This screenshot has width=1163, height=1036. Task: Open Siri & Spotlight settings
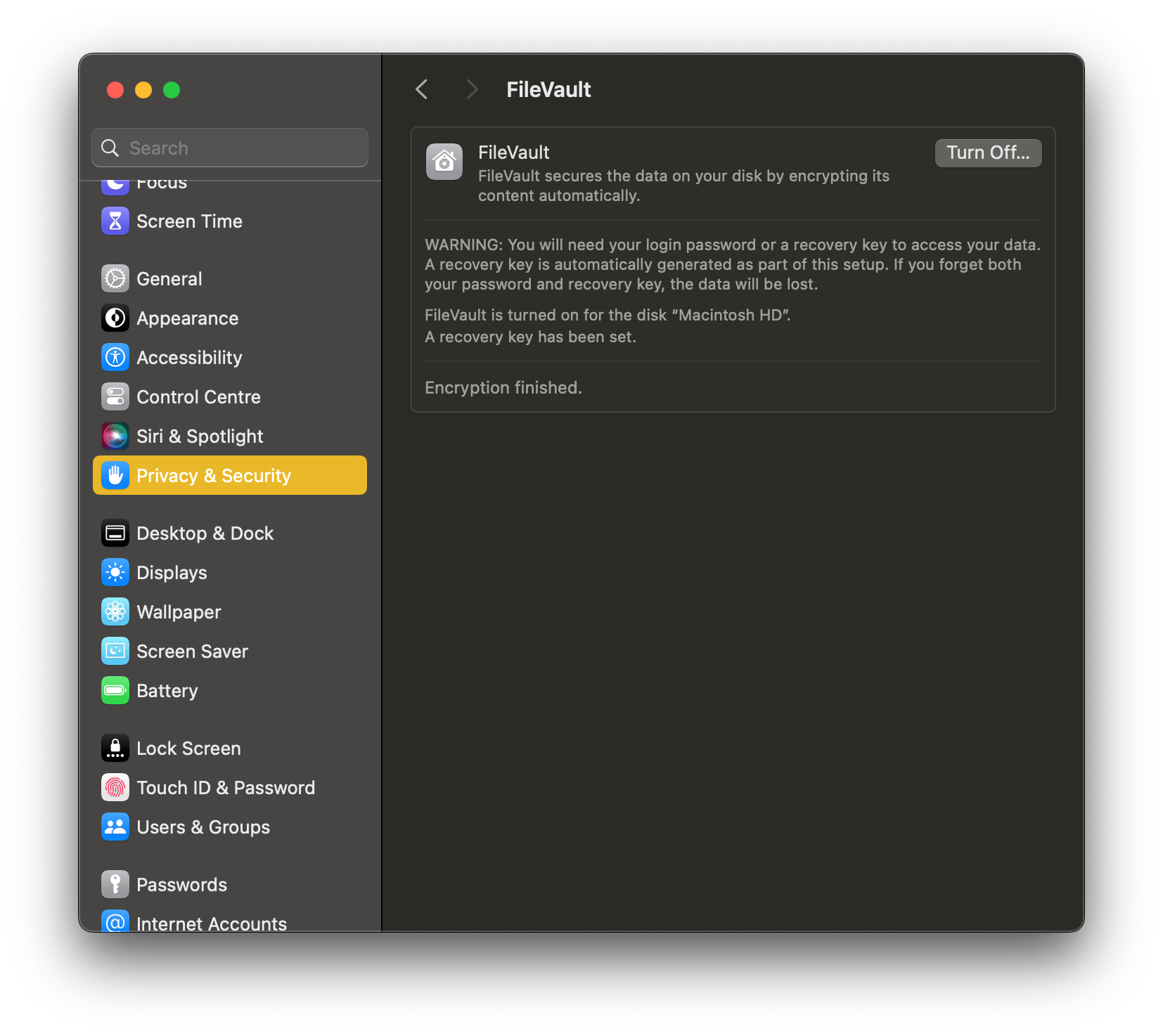pyautogui.click(x=230, y=436)
